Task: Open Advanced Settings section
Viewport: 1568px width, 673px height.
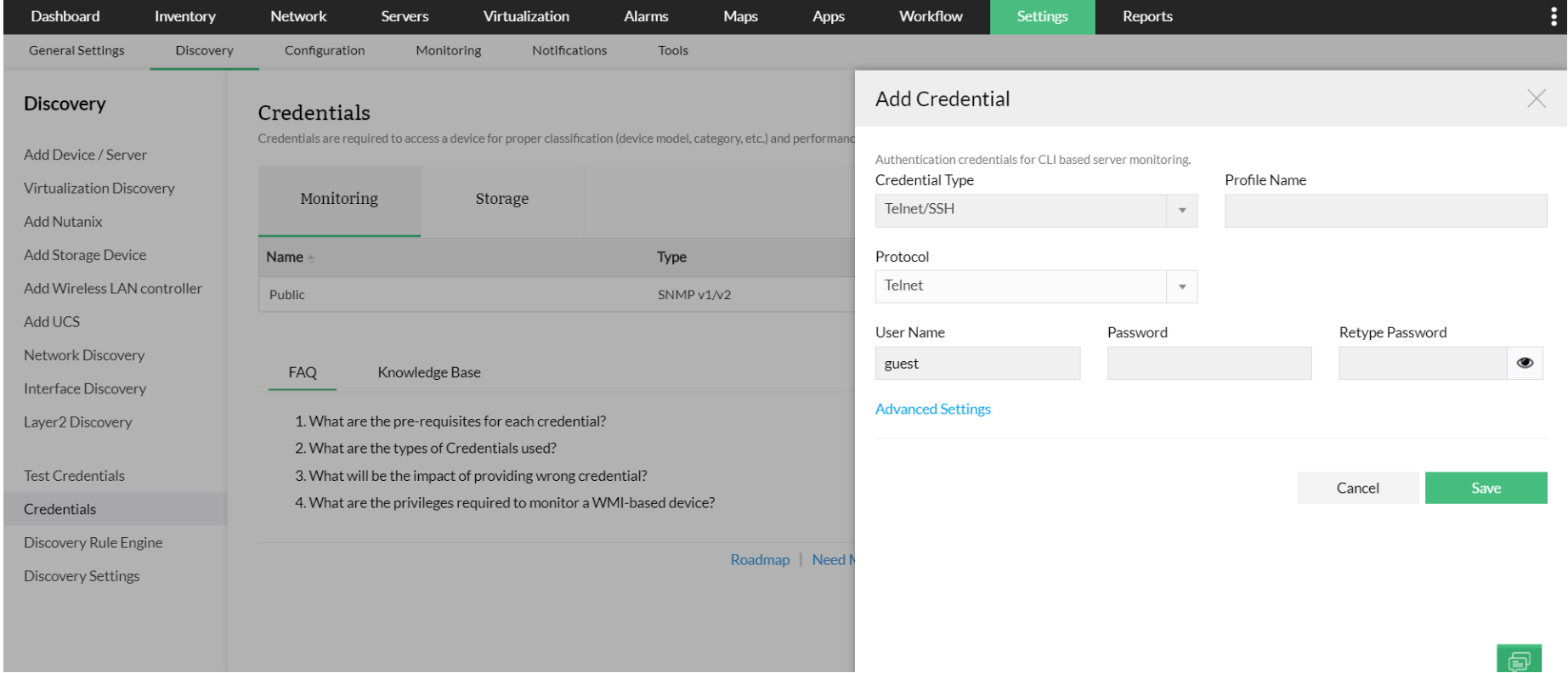Action: pyautogui.click(x=932, y=409)
